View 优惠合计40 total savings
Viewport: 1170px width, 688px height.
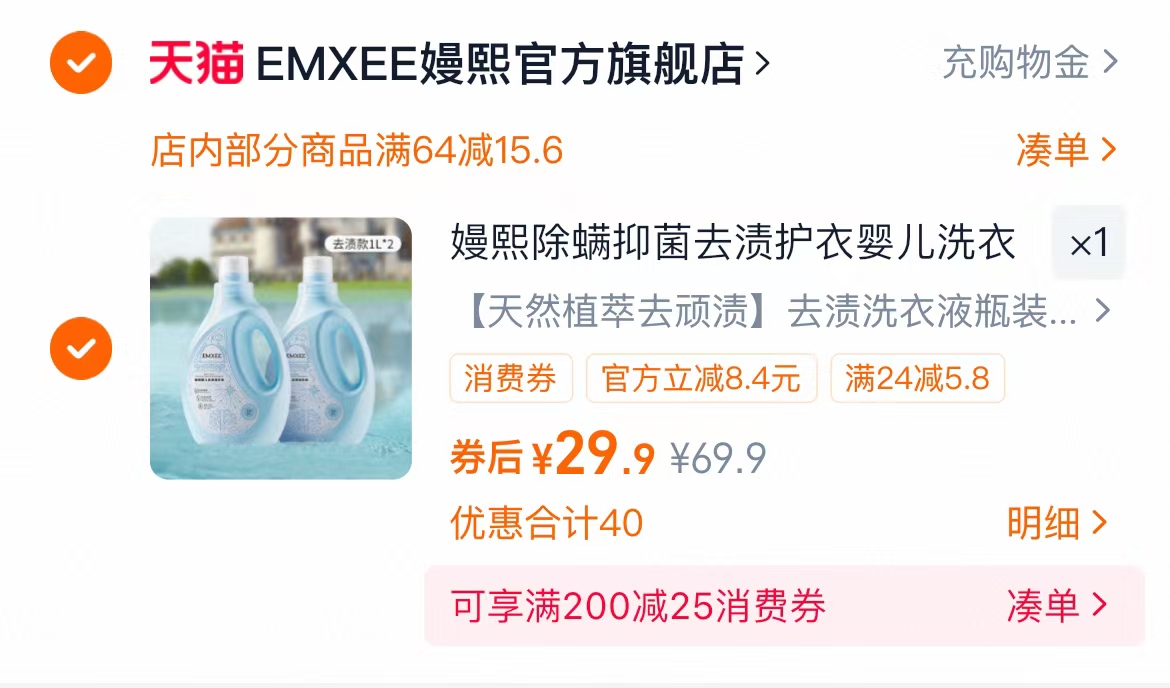pyautogui.click(x=546, y=522)
